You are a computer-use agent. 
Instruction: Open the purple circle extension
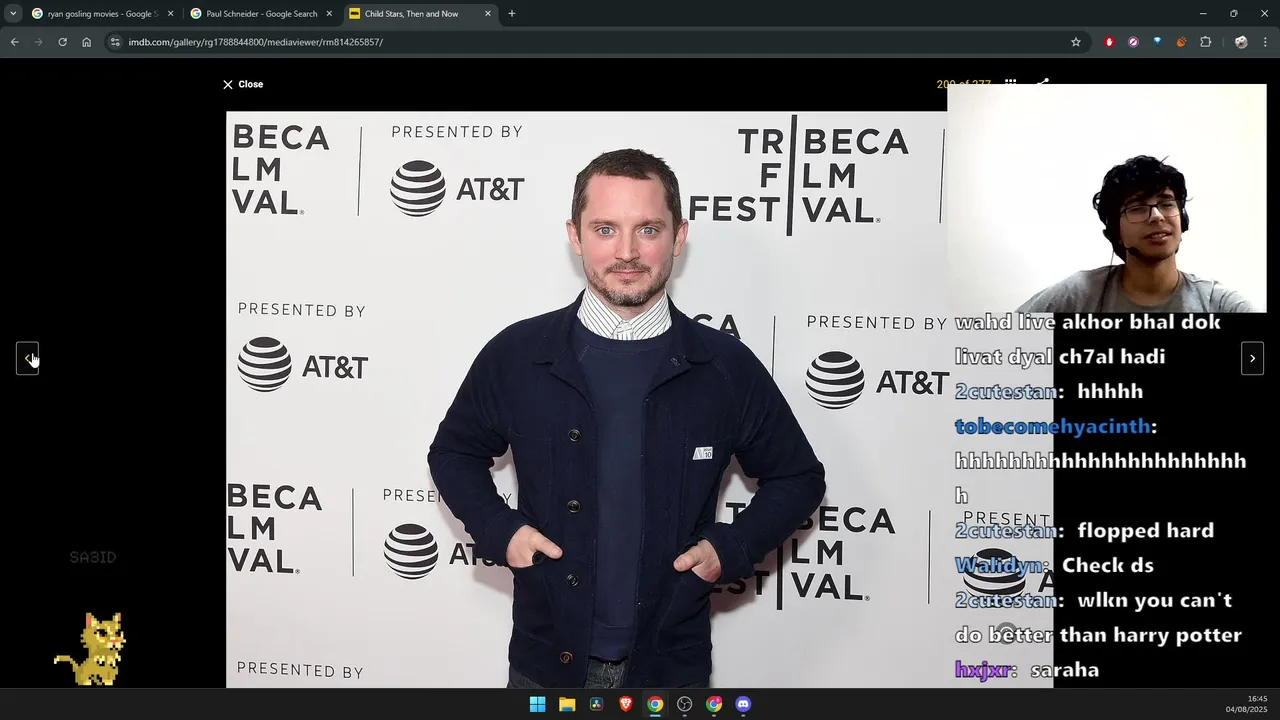coord(1133,42)
